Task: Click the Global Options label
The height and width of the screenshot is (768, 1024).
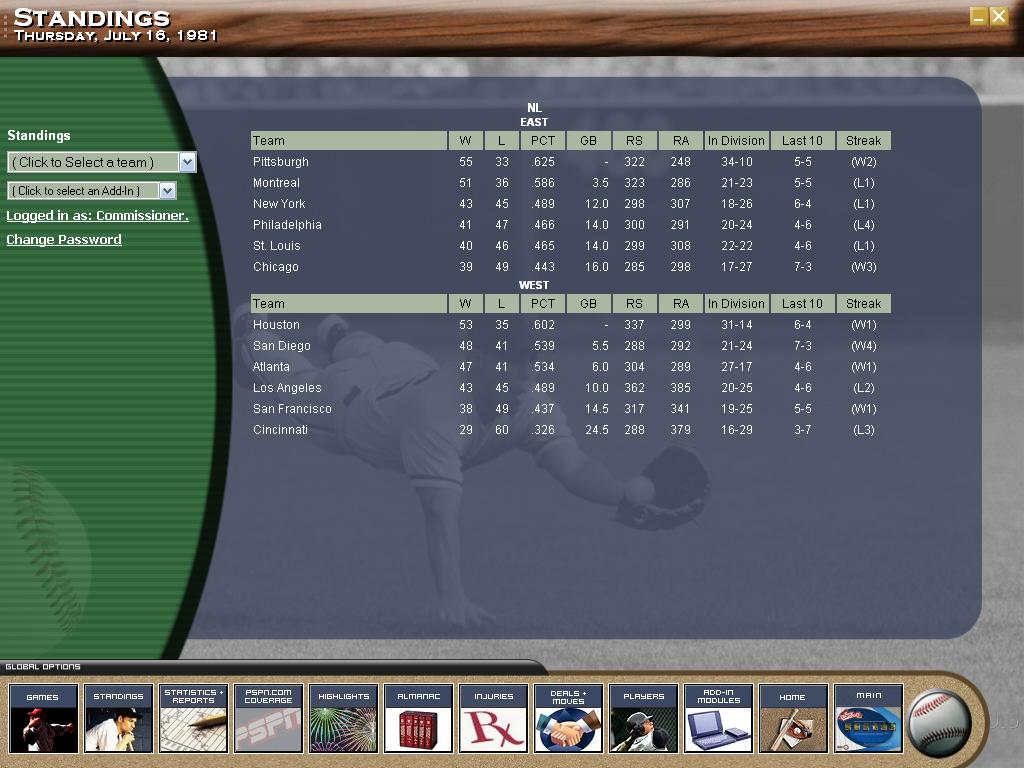Action: coord(43,667)
